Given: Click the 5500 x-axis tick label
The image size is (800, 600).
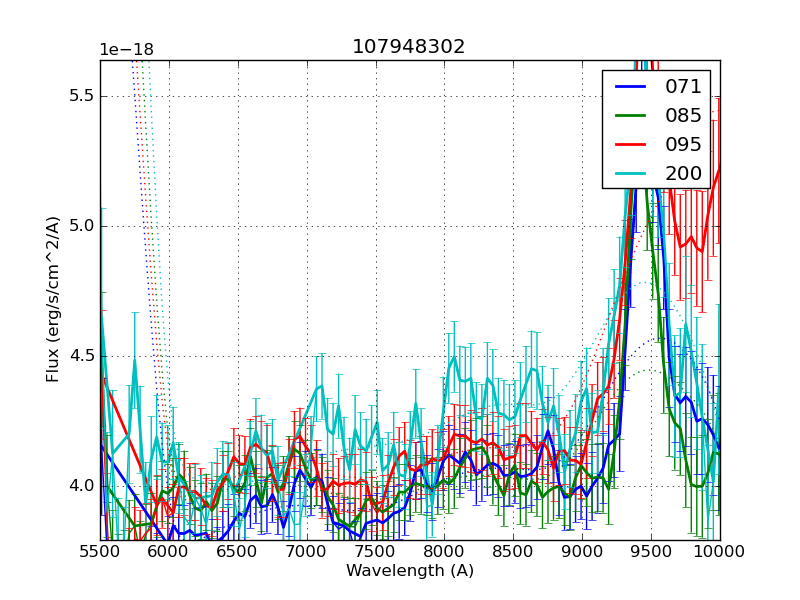Looking at the screenshot, I should (100, 551).
